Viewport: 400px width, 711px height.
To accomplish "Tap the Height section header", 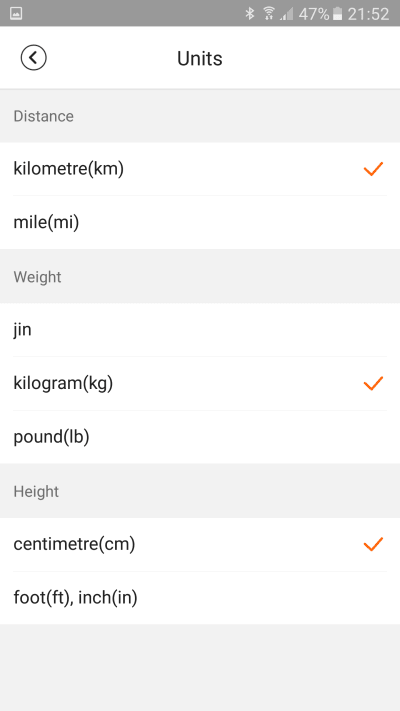I will pyautogui.click(x=36, y=491).
